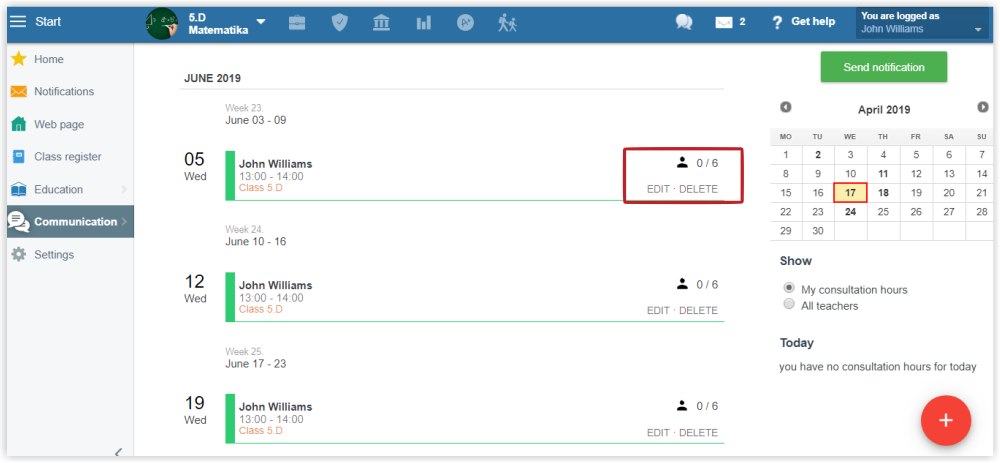Click the Notifications envelope icon in sidebar

click(x=18, y=92)
